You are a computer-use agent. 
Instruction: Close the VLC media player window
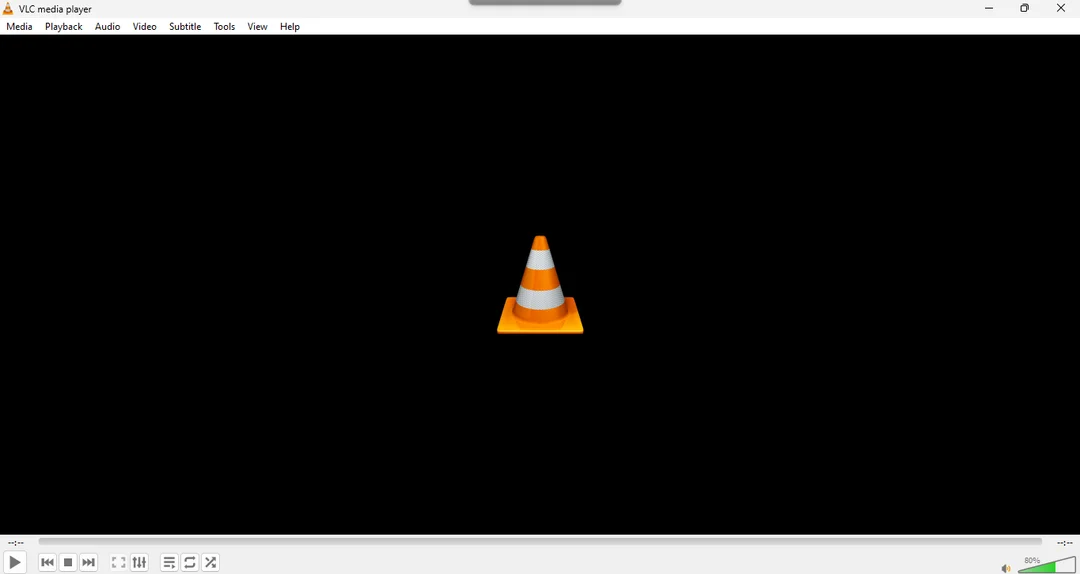1061,8
